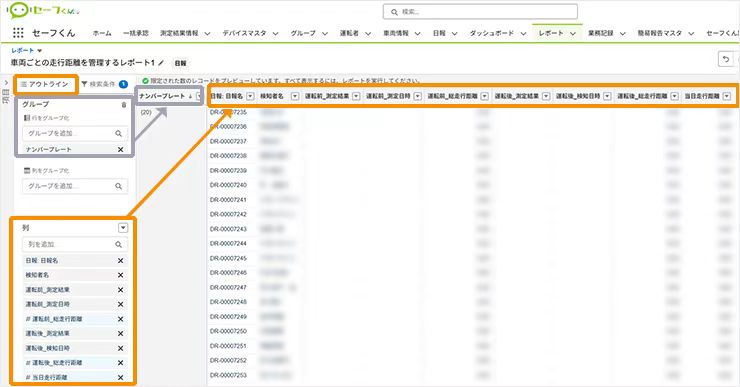The image size is (740, 387).
Task: Expand the デバイスマスタ nav chevron
Action: [275, 34]
